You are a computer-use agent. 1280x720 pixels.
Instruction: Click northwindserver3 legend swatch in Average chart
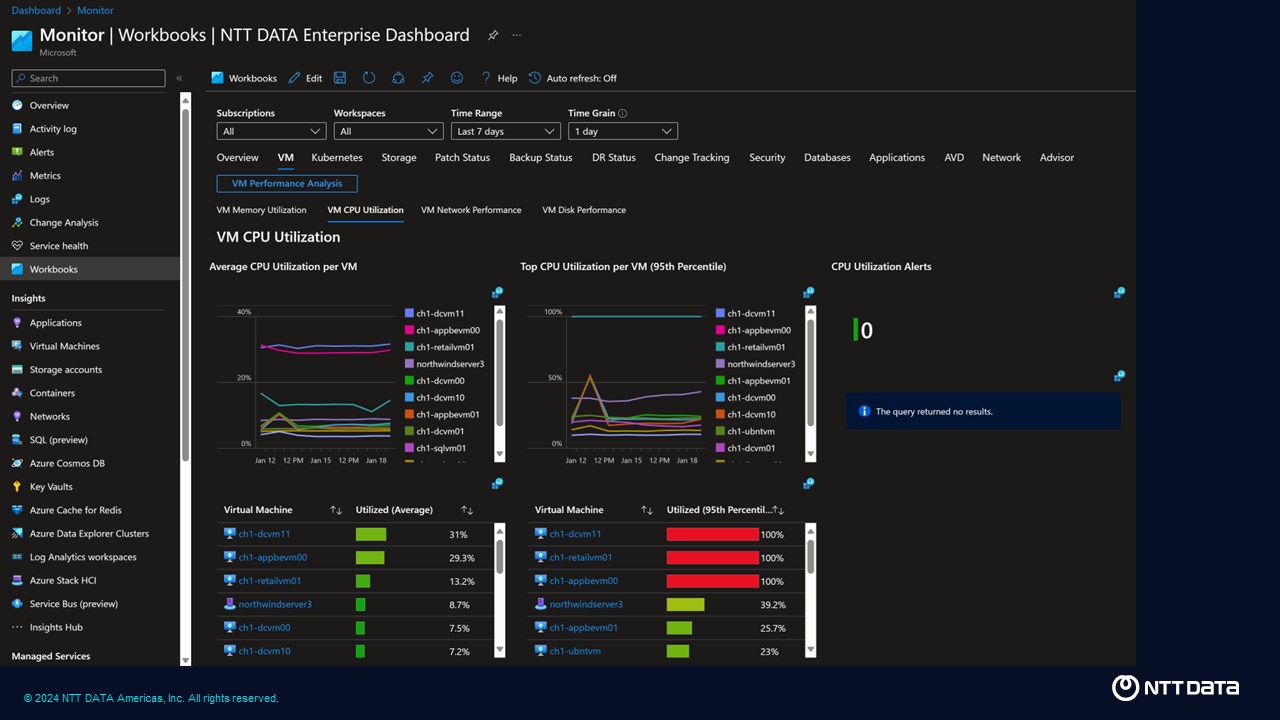[409, 364]
